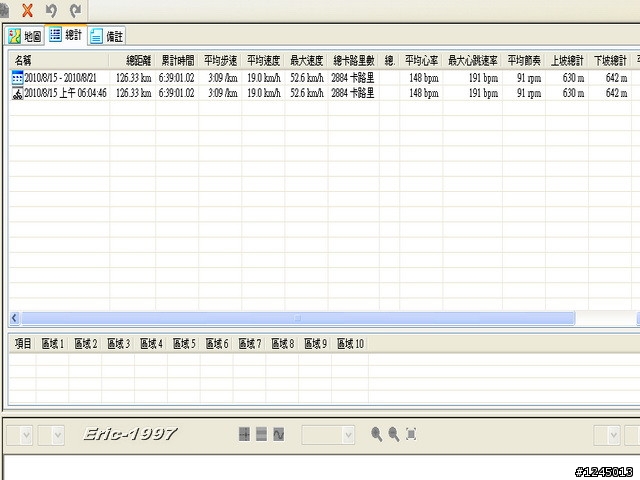Click the 名稱 column header
640x480 pixels.
coord(59,61)
